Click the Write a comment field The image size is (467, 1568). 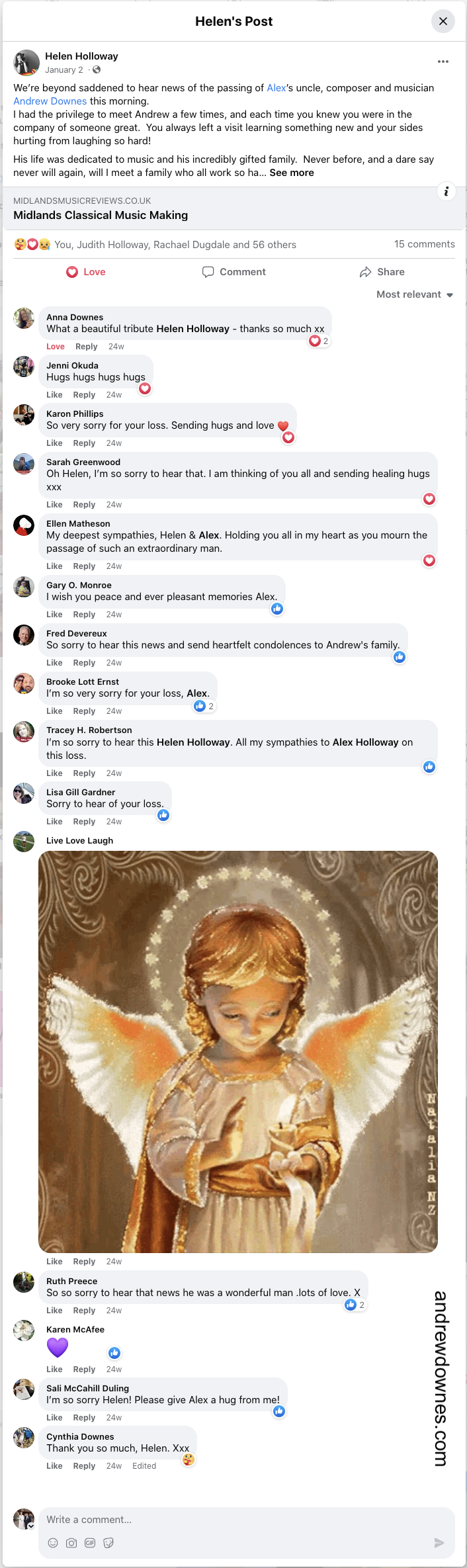tap(198, 1519)
